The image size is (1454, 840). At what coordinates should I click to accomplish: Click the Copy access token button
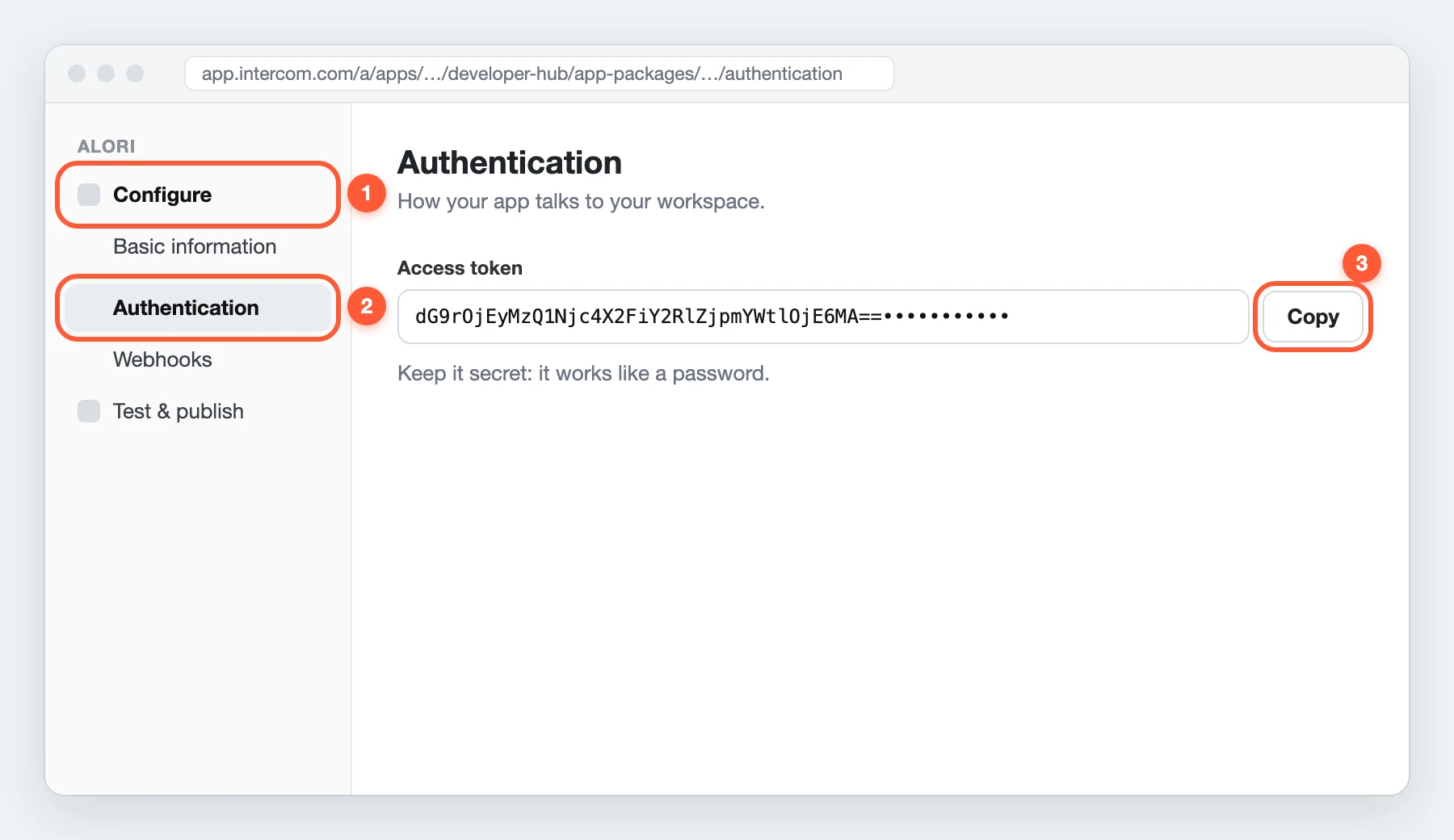[x=1313, y=317]
